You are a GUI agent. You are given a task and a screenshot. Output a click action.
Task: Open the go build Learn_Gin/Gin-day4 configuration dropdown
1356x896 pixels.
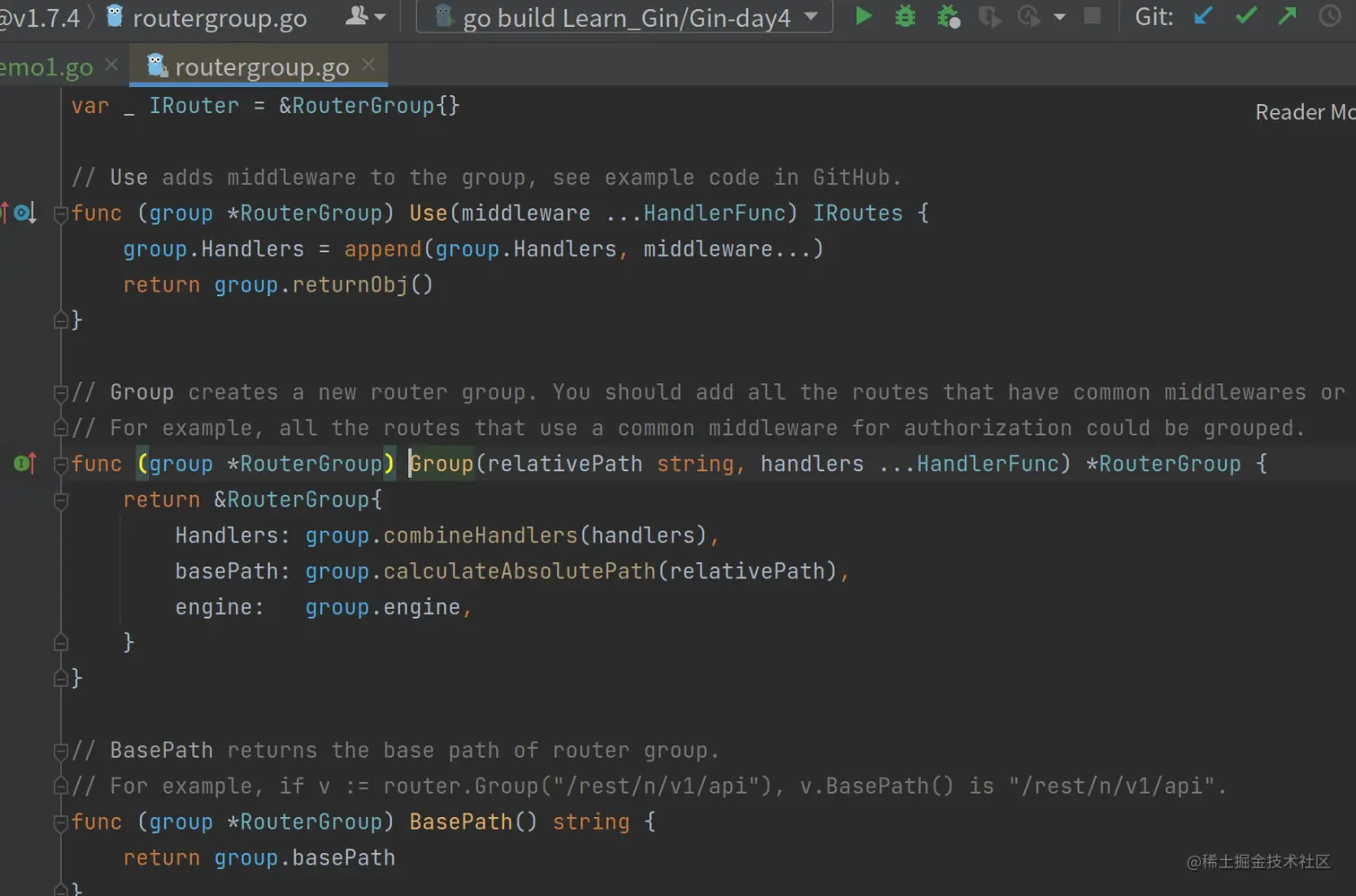click(624, 17)
